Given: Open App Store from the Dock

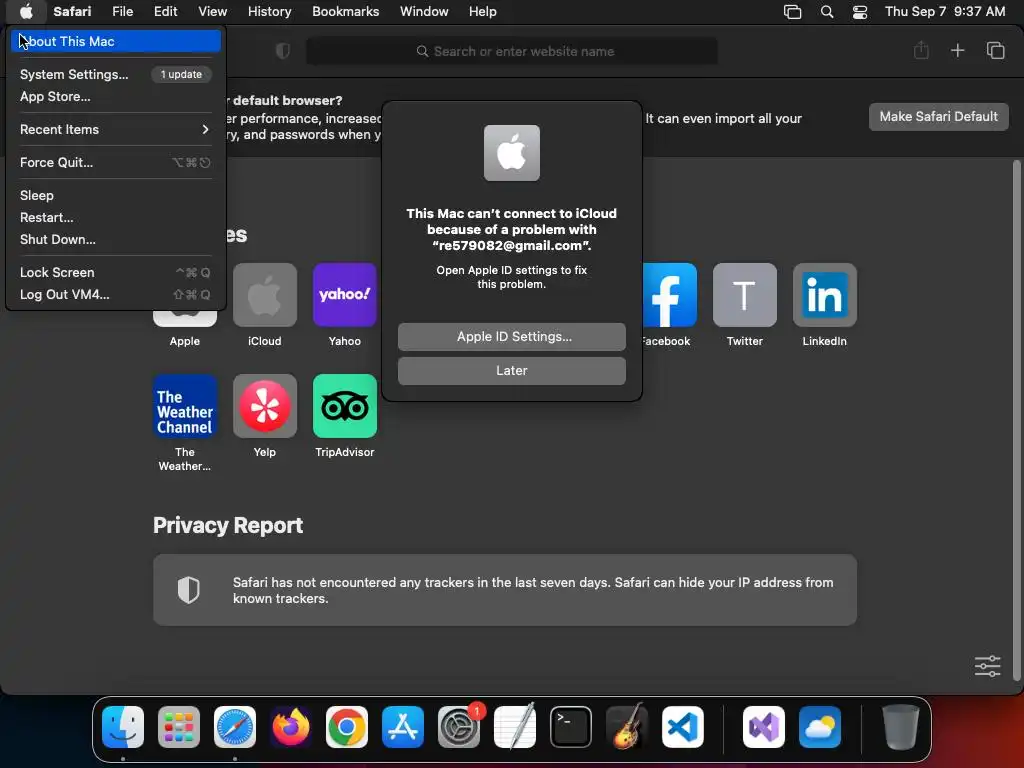Looking at the screenshot, I should click(x=403, y=727).
